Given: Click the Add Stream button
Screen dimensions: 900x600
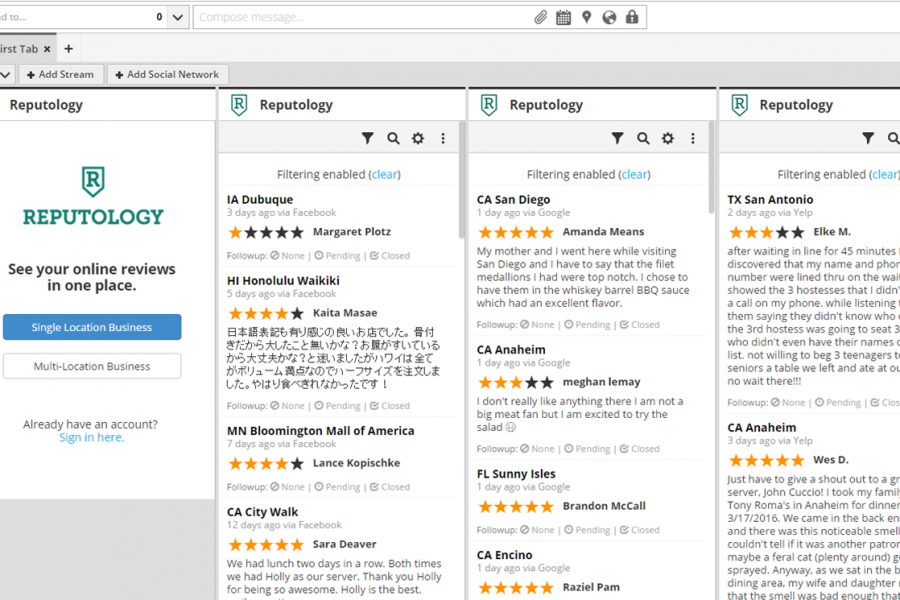Looking at the screenshot, I should point(61,75).
